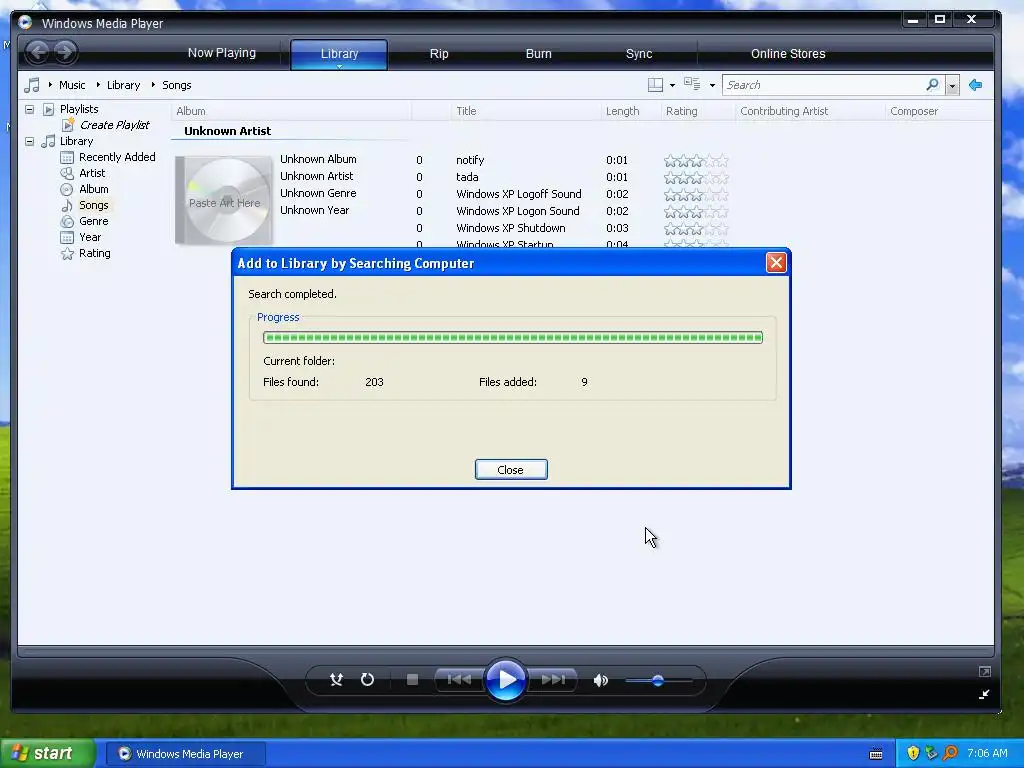The width and height of the screenshot is (1024, 768).
Task: Toggle shuffle mode
Action: [x=336, y=680]
